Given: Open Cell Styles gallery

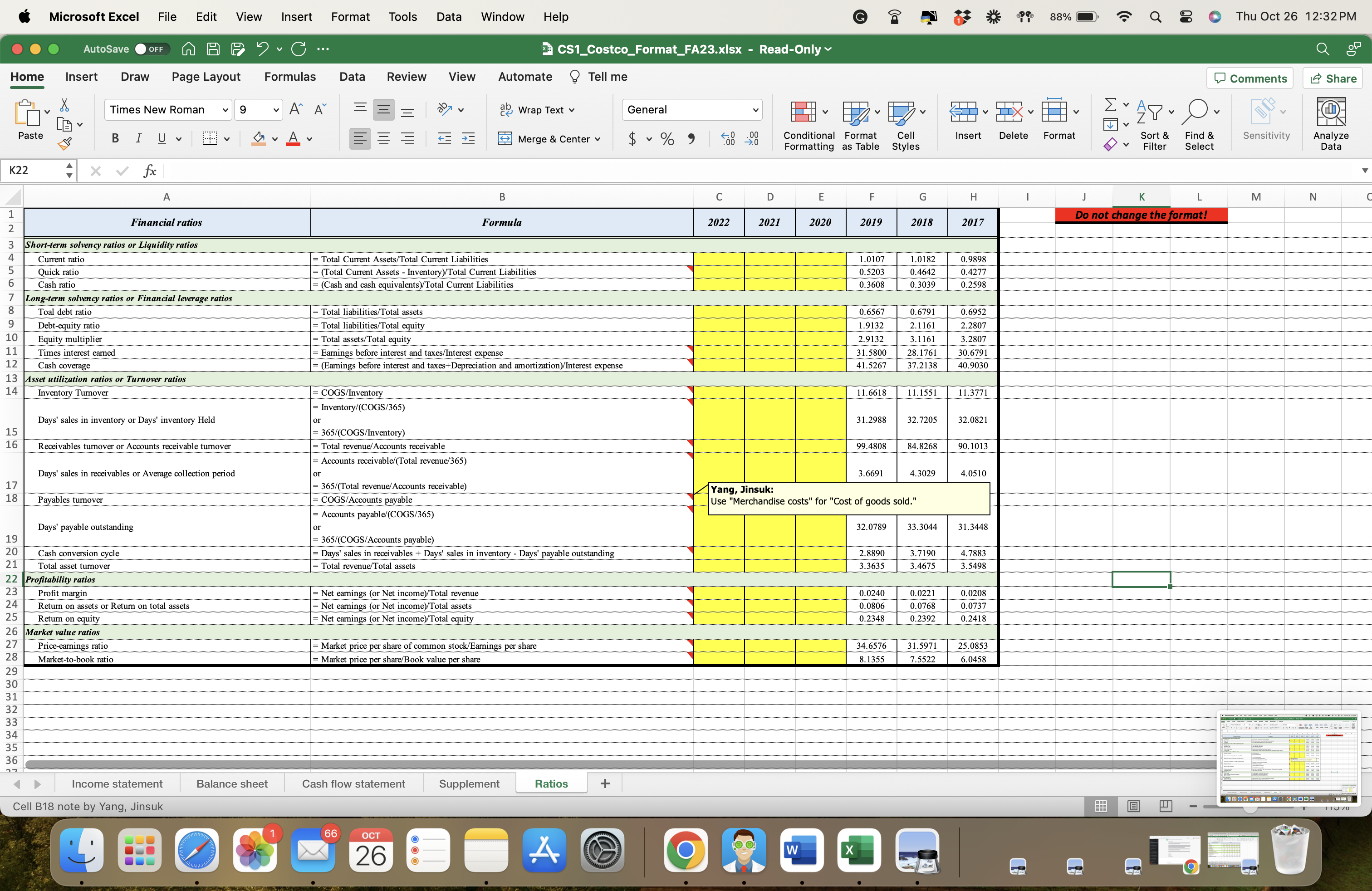Looking at the screenshot, I should pos(905,124).
